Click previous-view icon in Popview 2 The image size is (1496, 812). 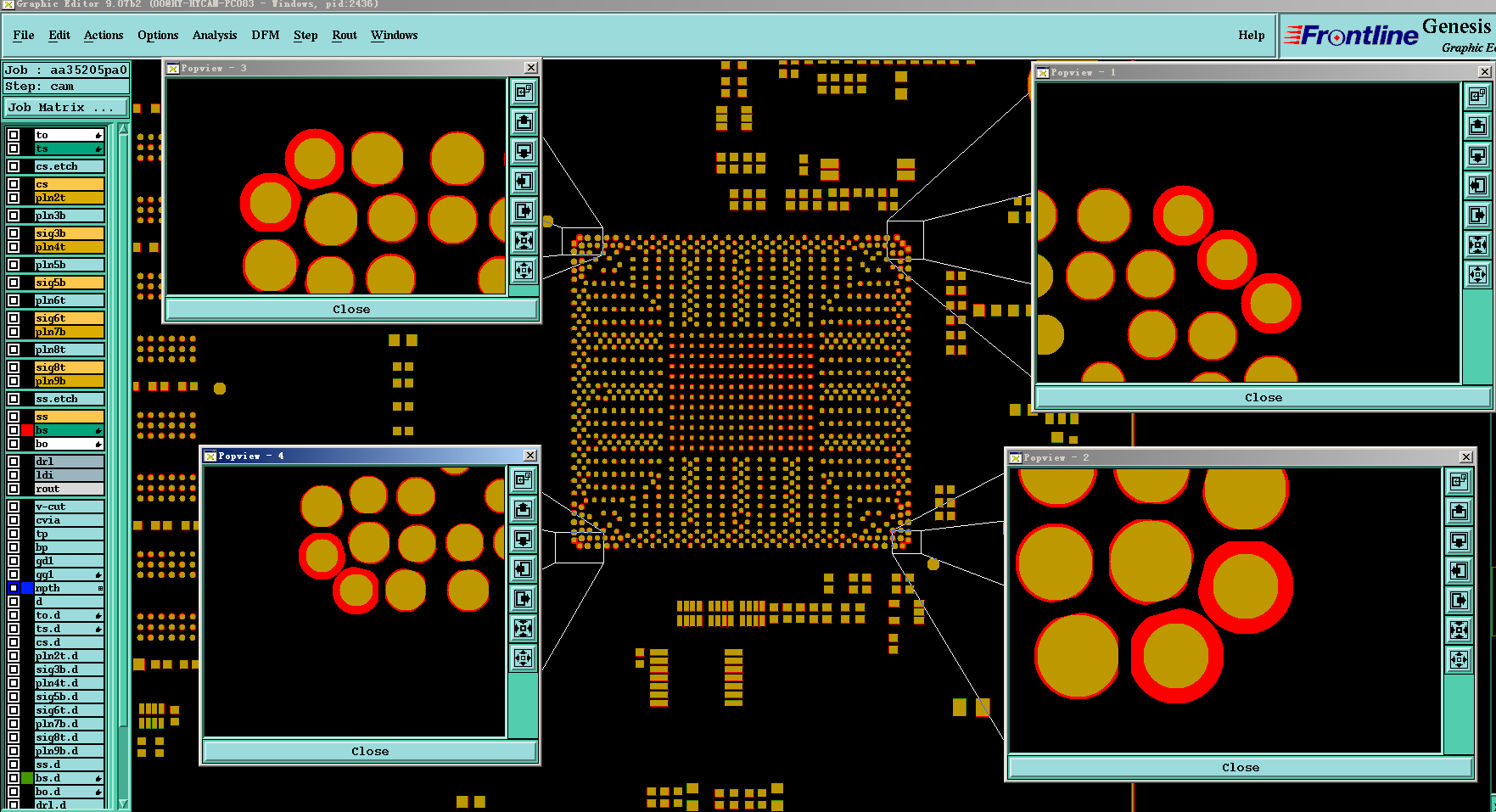pyautogui.click(x=1459, y=481)
